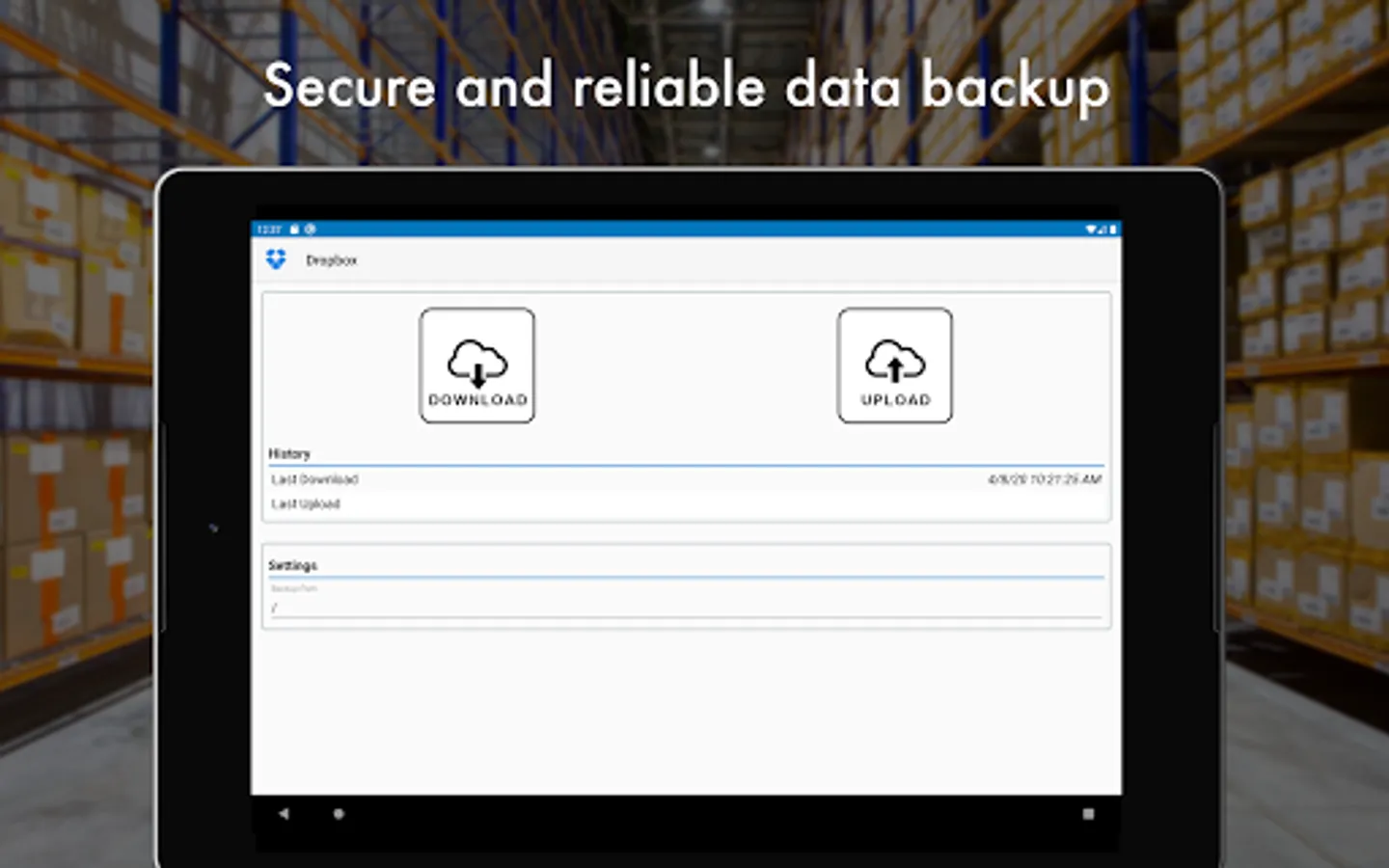Tap the Android back navigation button
This screenshot has height=868, width=1389.
coord(284,814)
